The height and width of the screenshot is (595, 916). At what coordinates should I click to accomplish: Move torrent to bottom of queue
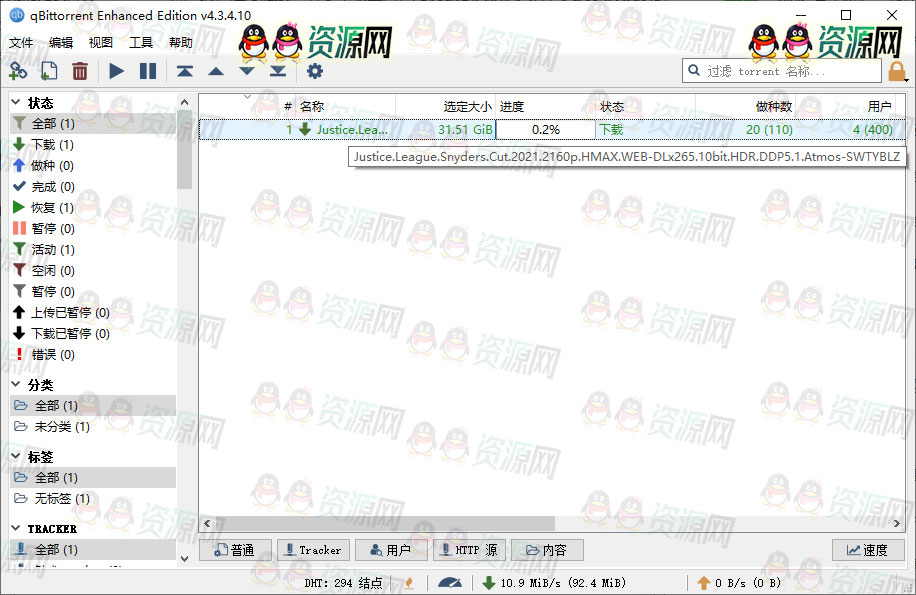(278, 71)
